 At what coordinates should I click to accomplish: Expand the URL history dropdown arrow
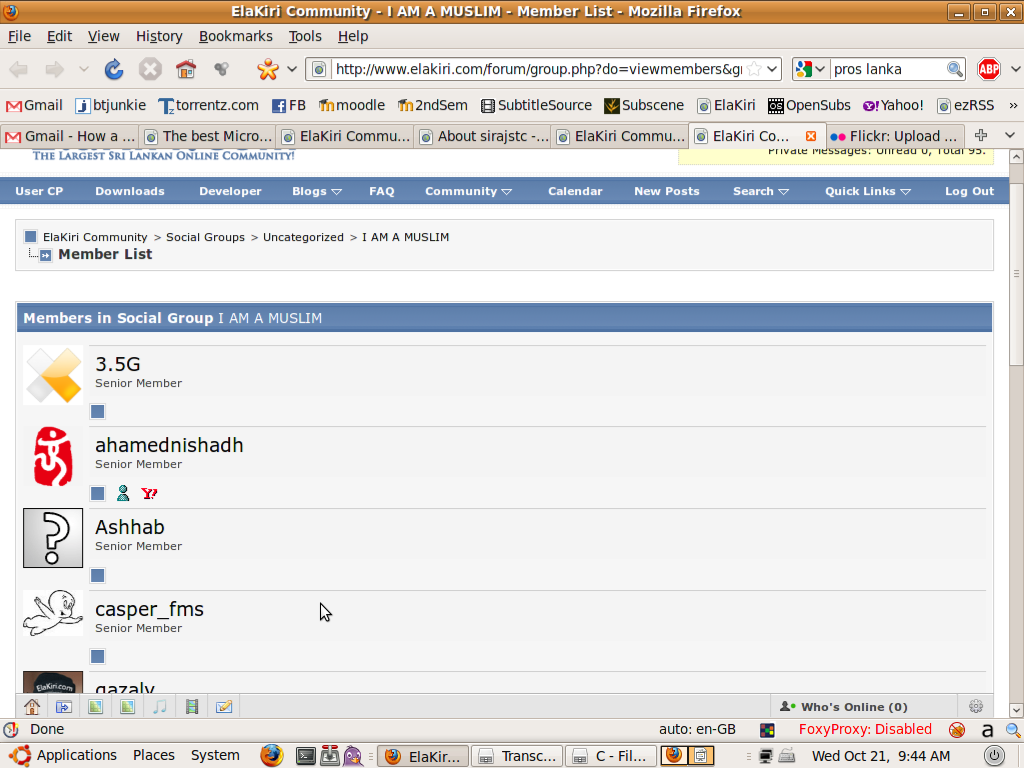point(772,69)
